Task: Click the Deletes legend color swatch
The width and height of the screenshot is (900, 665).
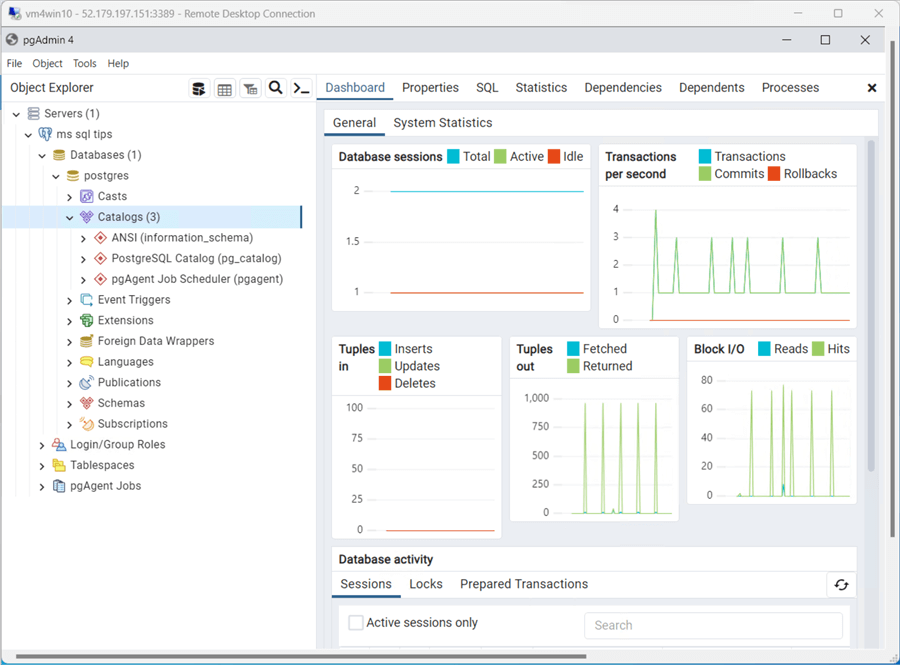Action: point(385,384)
